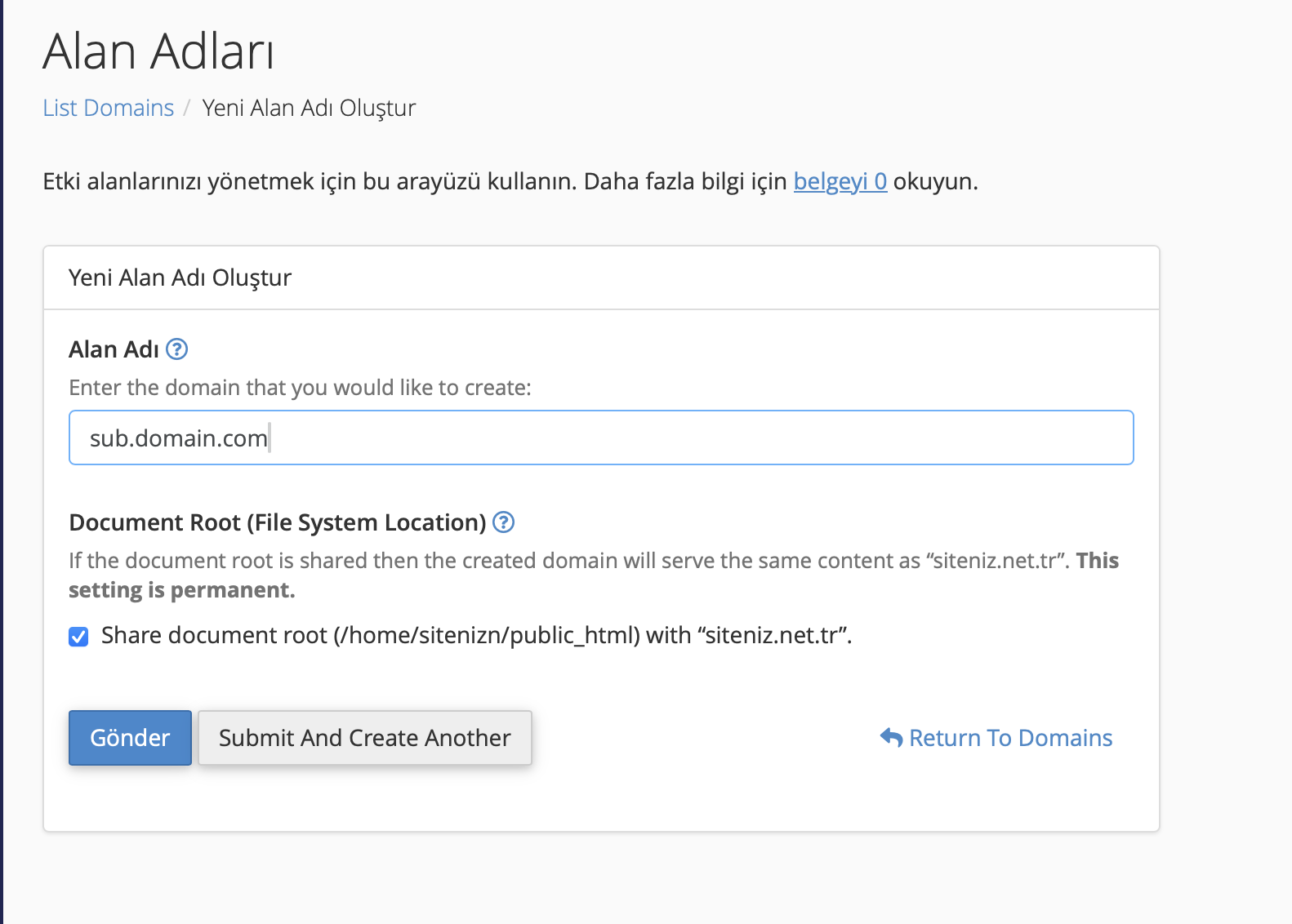Open the "belgeyi 0" documentation link
Image resolution: width=1292 pixels, height=924 pixels.
[x=840, y=181]
